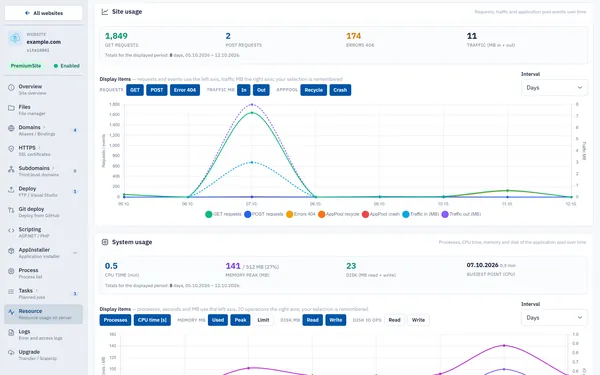Viewport: 600px width, 375px height.
Task: Click the HTTPS shield icon
Action: (x=11, y=149)
